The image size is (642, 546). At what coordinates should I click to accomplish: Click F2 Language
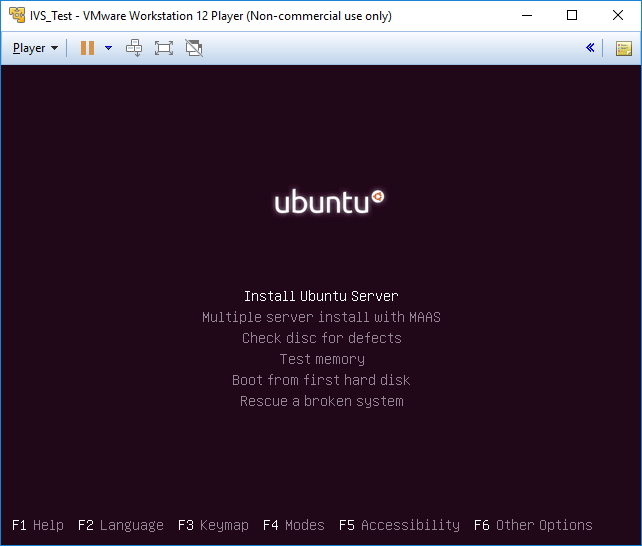click(120, 525)
